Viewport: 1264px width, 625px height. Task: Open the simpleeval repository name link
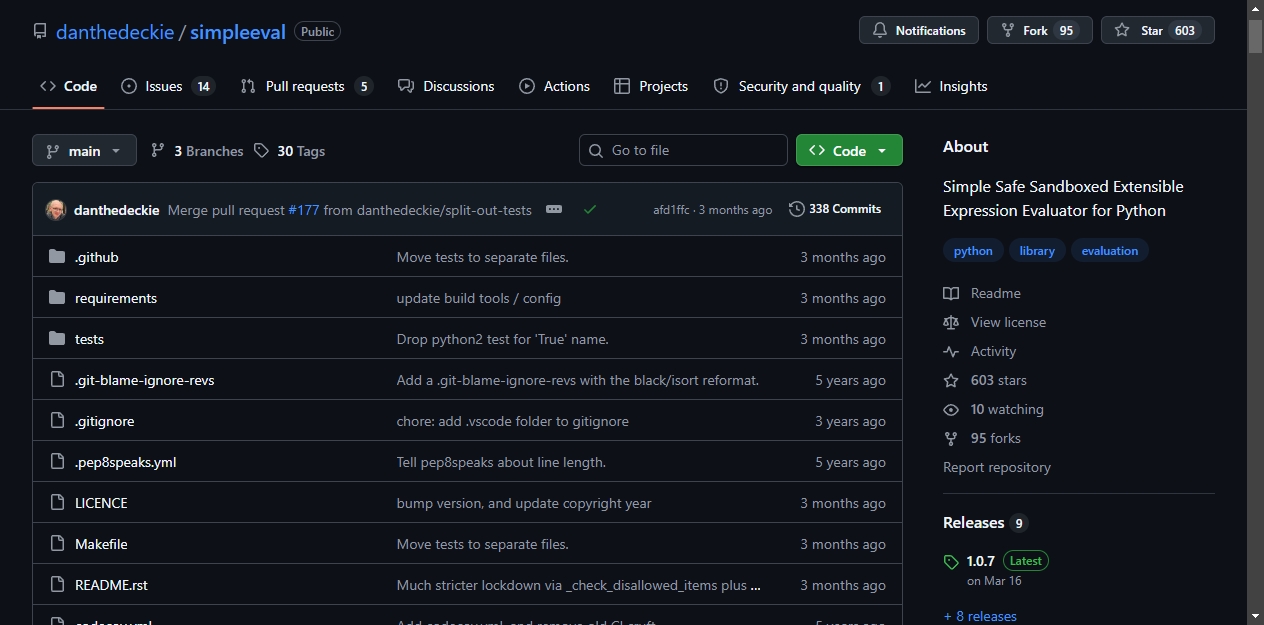(238, 32)
